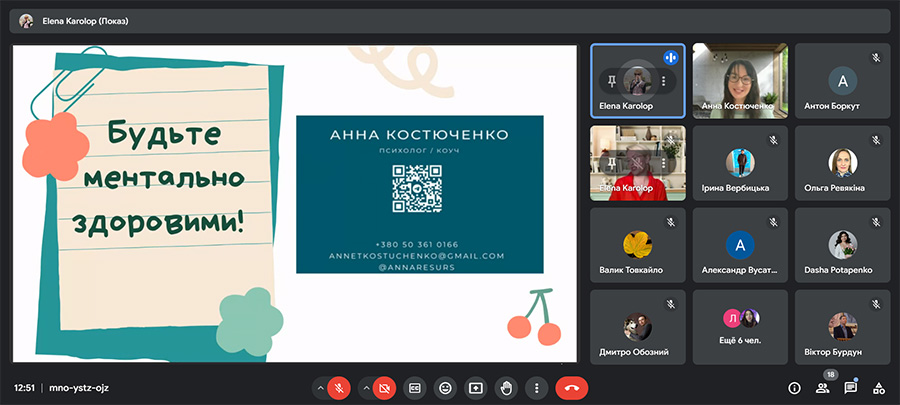This screenshot has width=900, height=405.
Task: Leave the call
Action: [571, 387]
